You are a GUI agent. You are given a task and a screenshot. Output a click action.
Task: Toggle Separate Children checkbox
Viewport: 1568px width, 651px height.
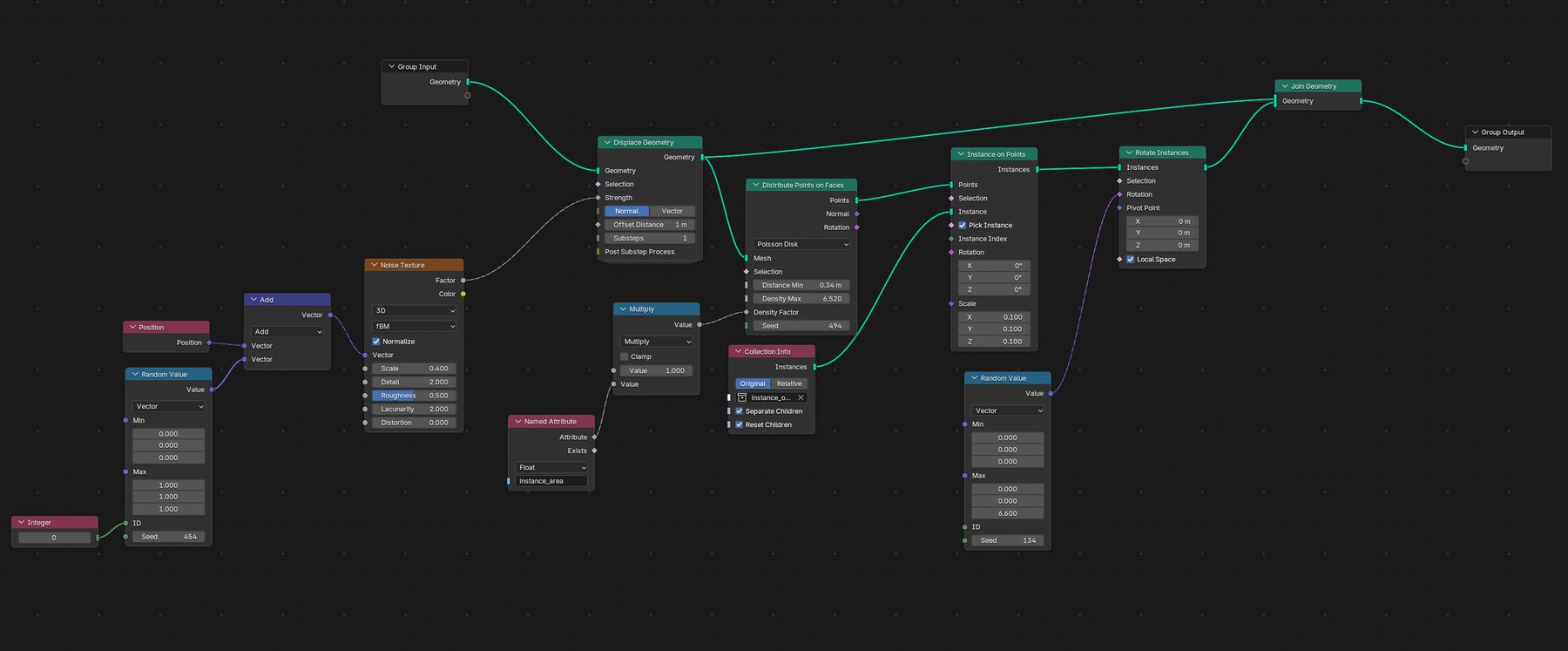740,411
